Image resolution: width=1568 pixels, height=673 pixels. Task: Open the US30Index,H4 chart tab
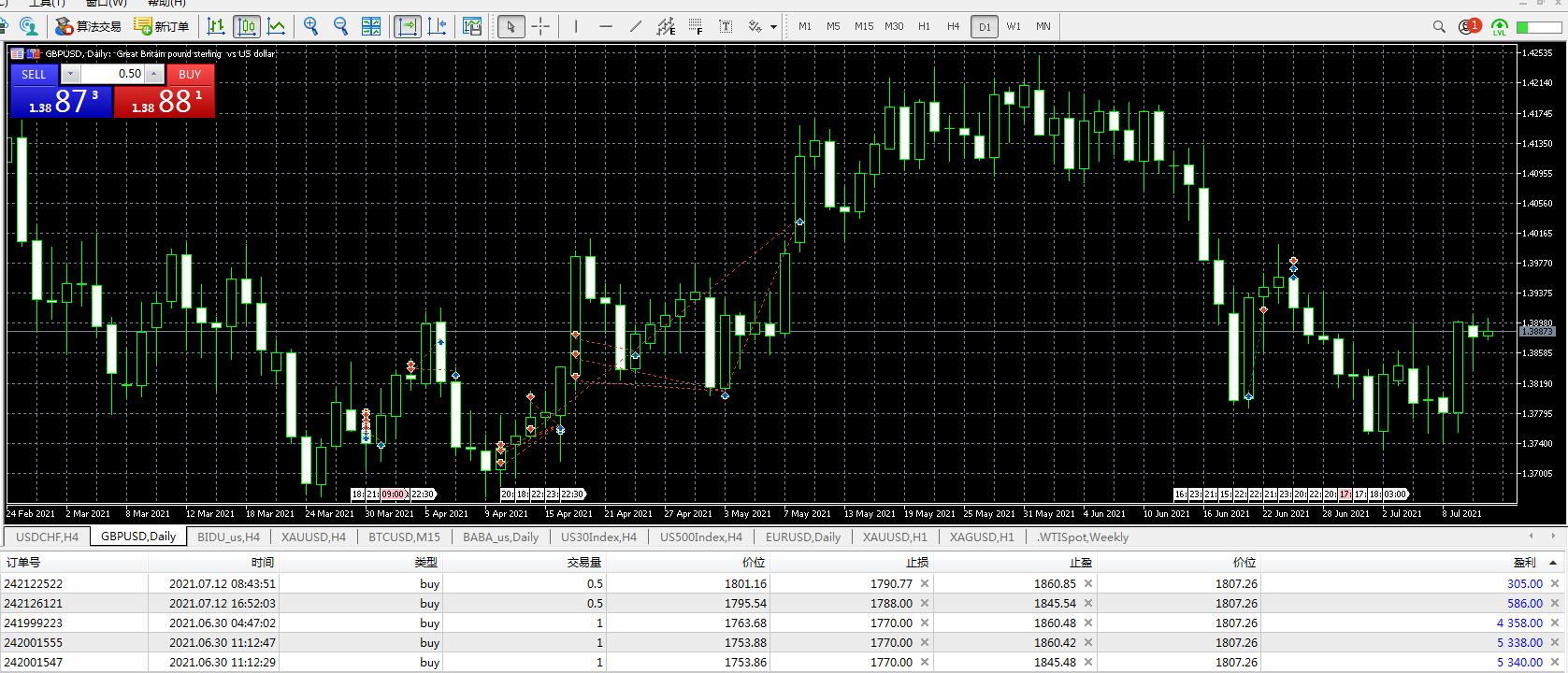click(x=598, y=537)
